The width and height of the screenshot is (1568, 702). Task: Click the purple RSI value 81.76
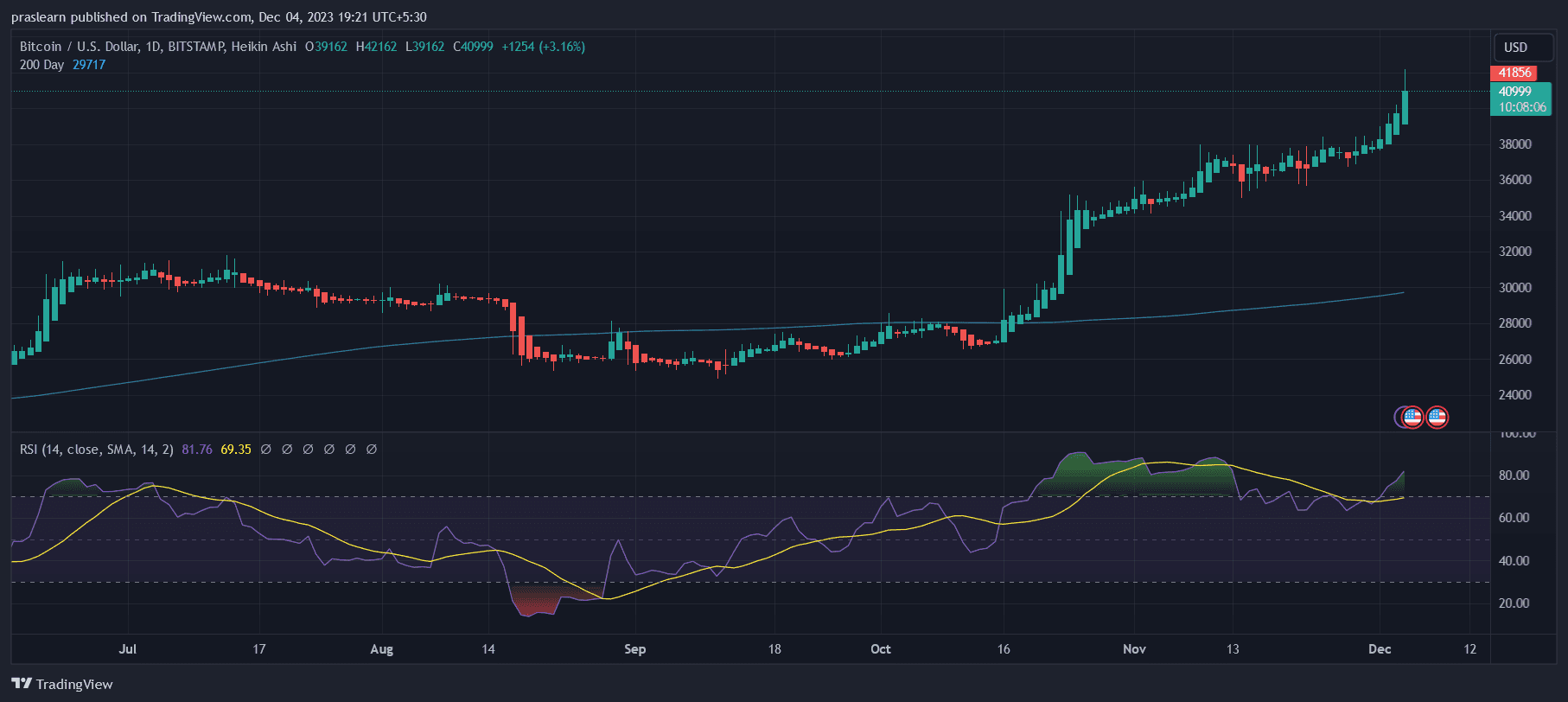point(197,450)
